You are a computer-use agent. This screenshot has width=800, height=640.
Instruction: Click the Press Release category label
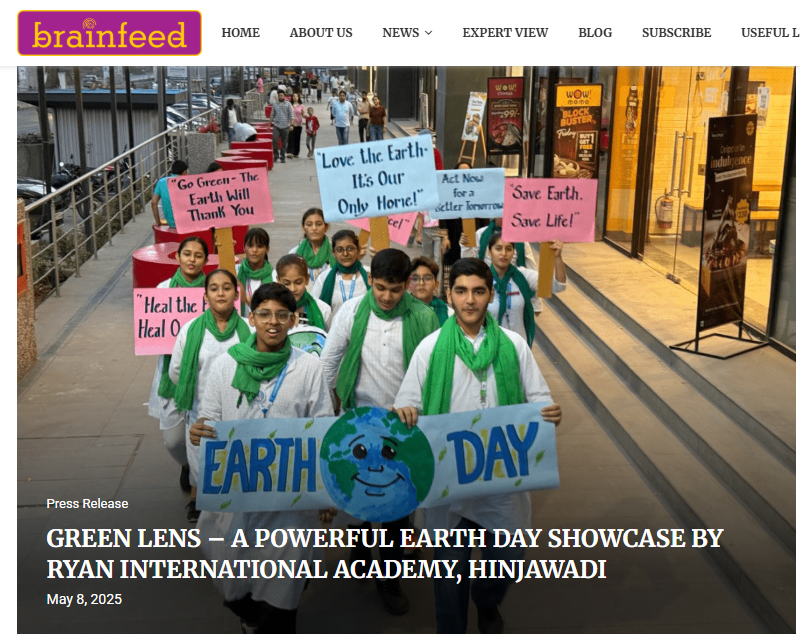point(87,504)
